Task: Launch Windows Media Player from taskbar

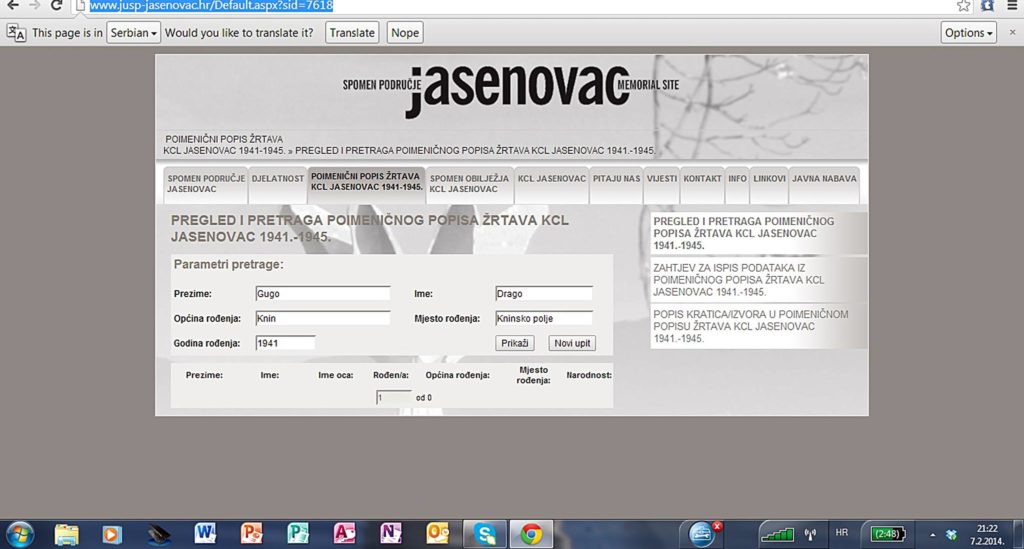Action: [x=112, y=534]
